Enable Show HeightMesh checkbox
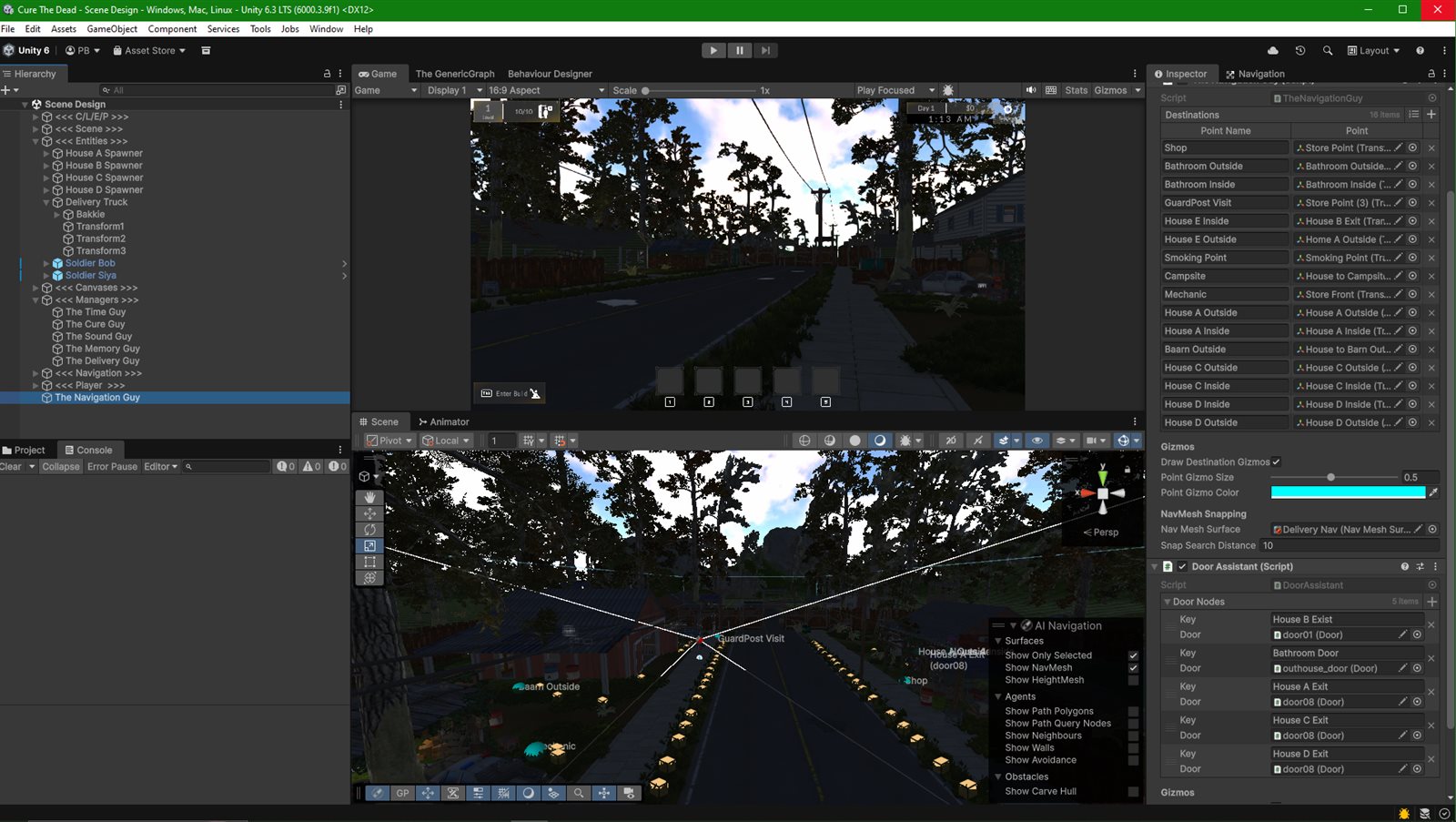This screenshot has height=822, width=1456. click(x=1133, y=680)
